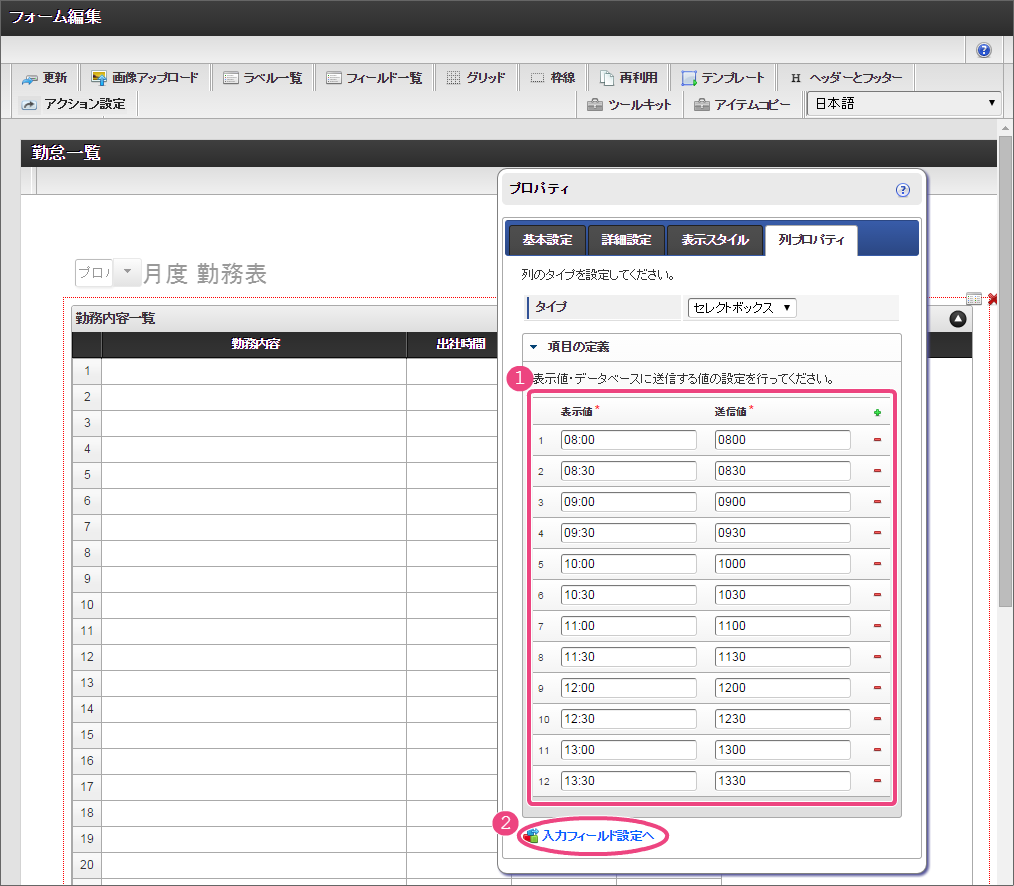1014x886 pixels.
Task: Open the タイプ セレクトボックス dropdown
Action: click(x=741, y=308)
